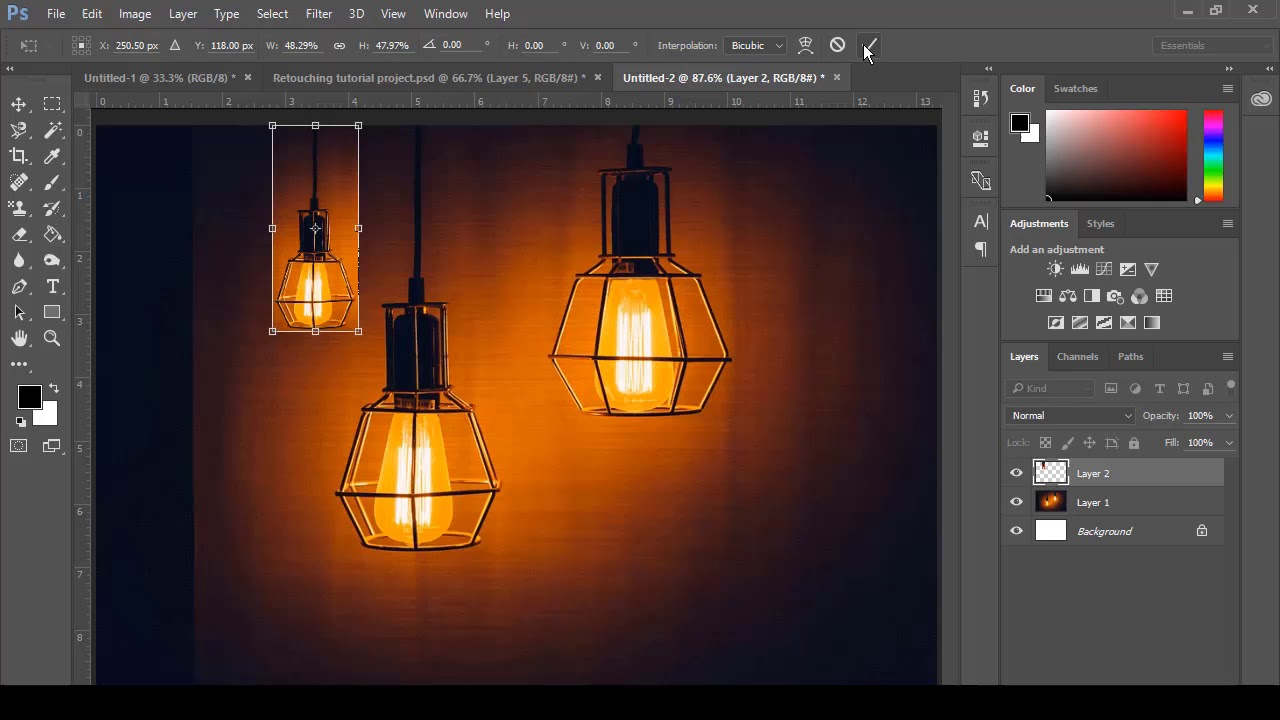Select the Quick Selection tool
This screenshot has width=1280, height=720.
(x=52, y=130)
